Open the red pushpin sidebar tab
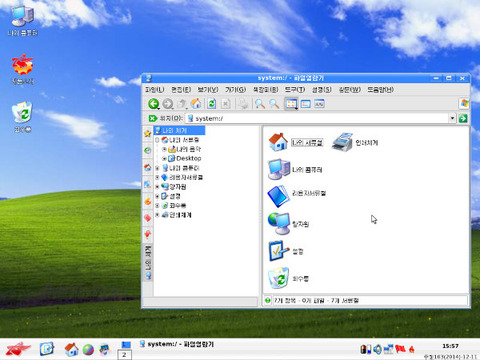The height and width of the screenshot is (360, 480). point(148,235)
